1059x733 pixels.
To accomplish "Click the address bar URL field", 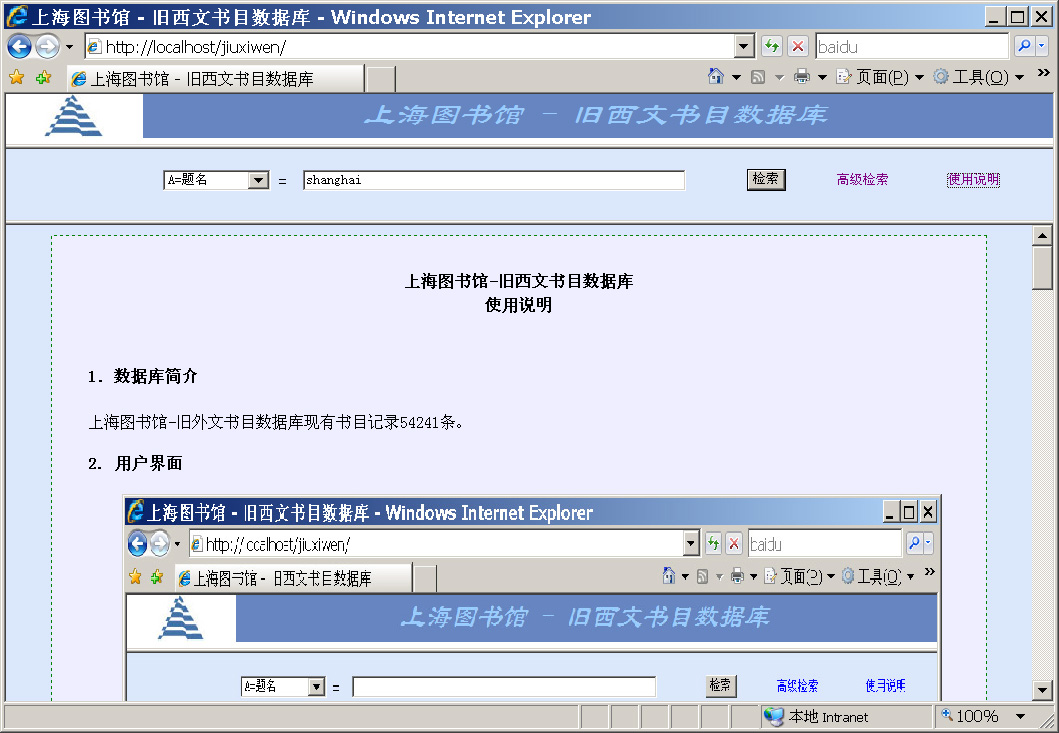I will 409,47.
